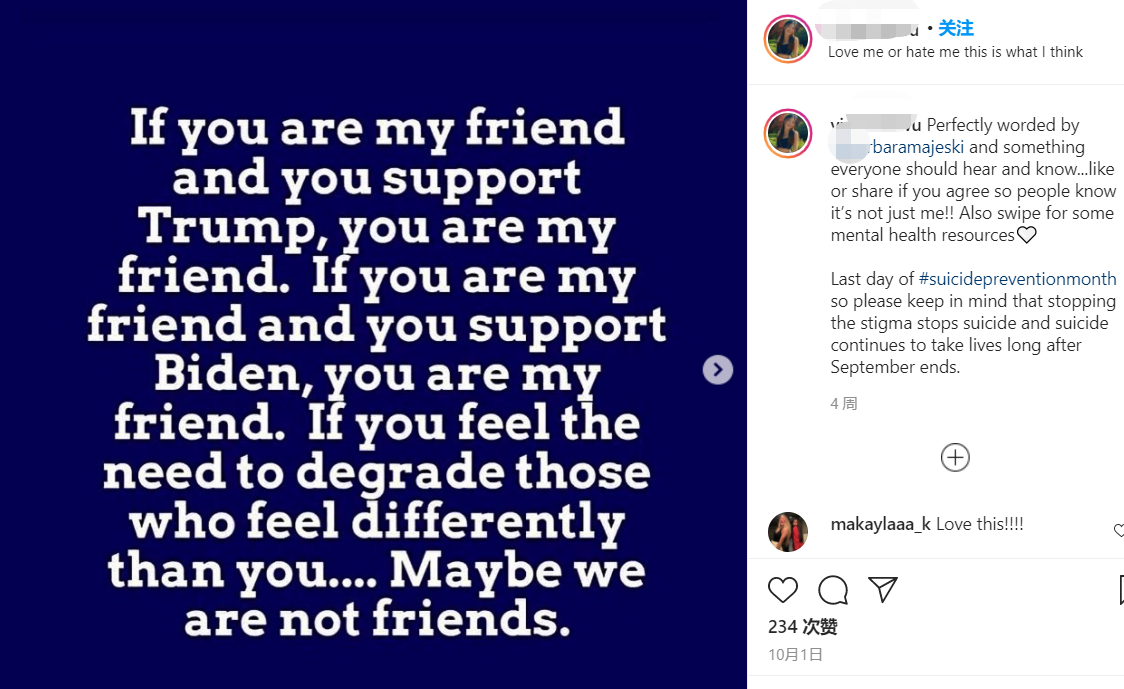Screen dimensions: 1124x689
Task: Open the #suicidepreventionmonth hashtag
Action: click(x=1017, y=279)
